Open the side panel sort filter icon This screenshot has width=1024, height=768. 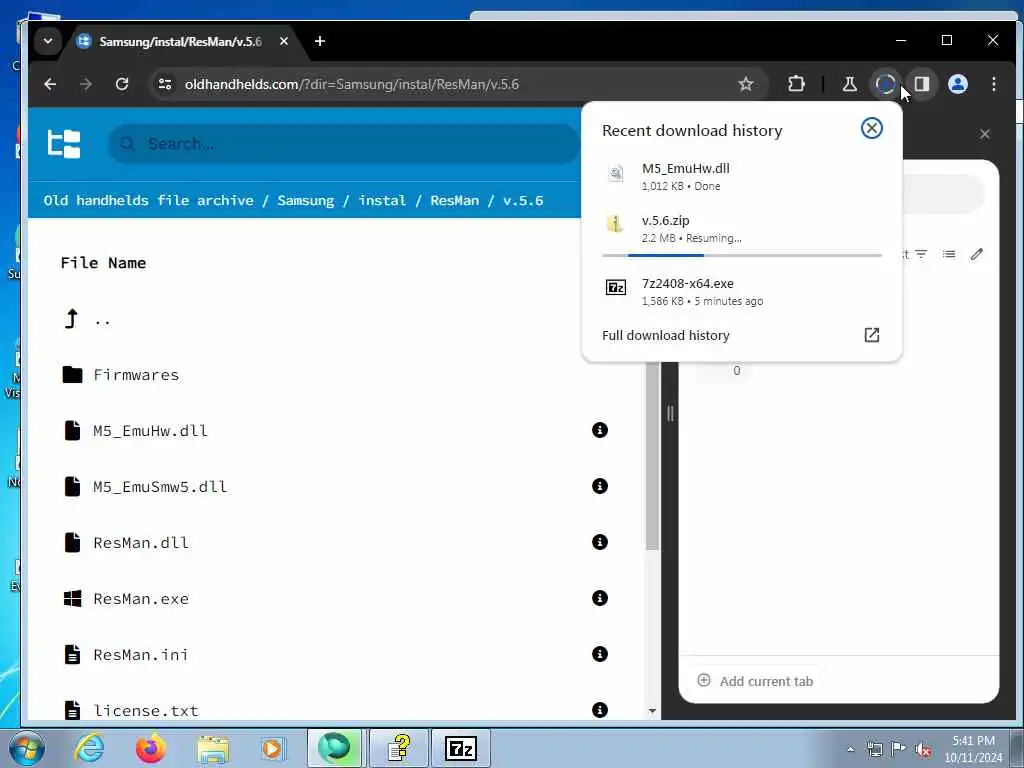[921, 254]
